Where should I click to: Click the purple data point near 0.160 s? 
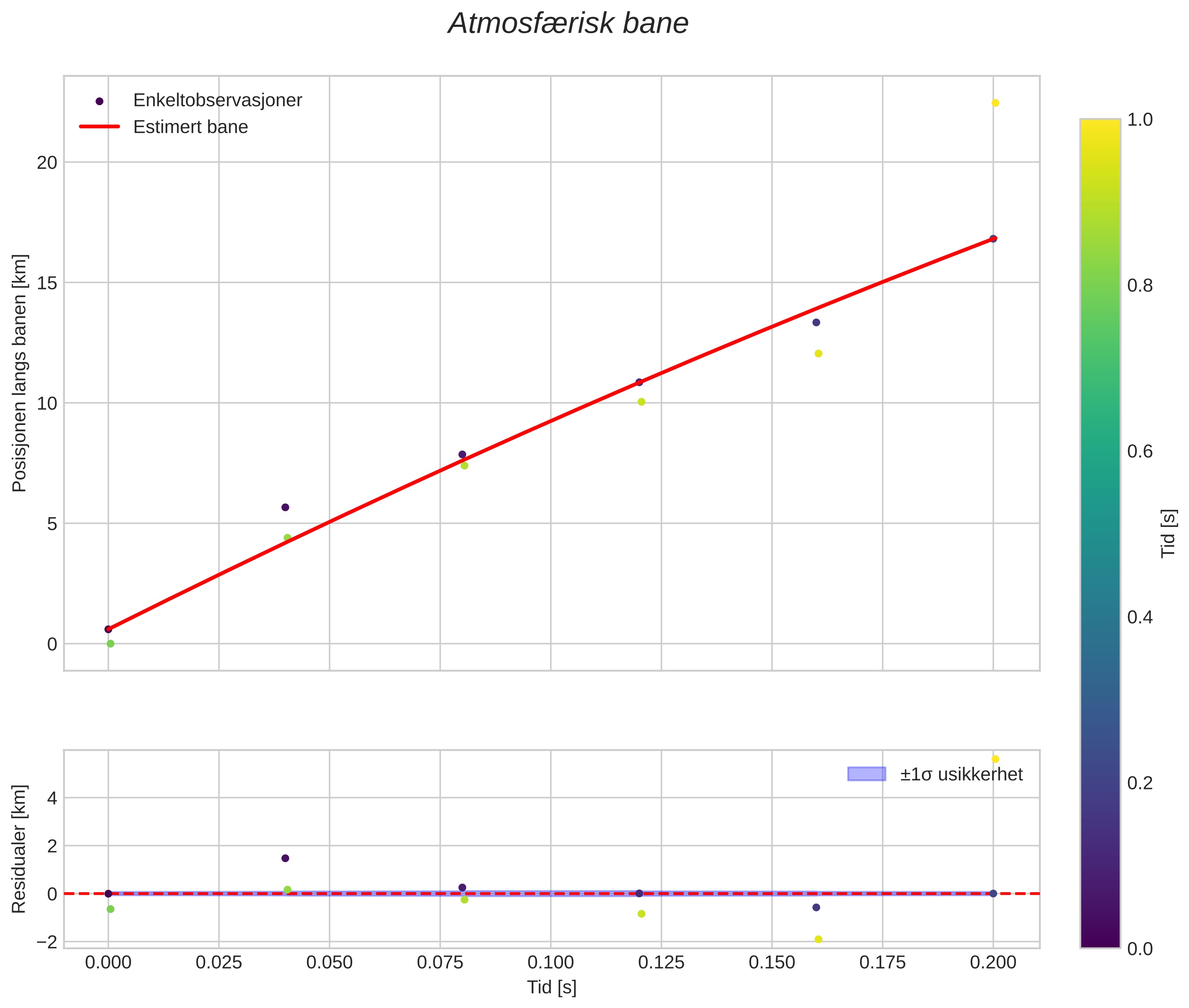pos(817,322)
